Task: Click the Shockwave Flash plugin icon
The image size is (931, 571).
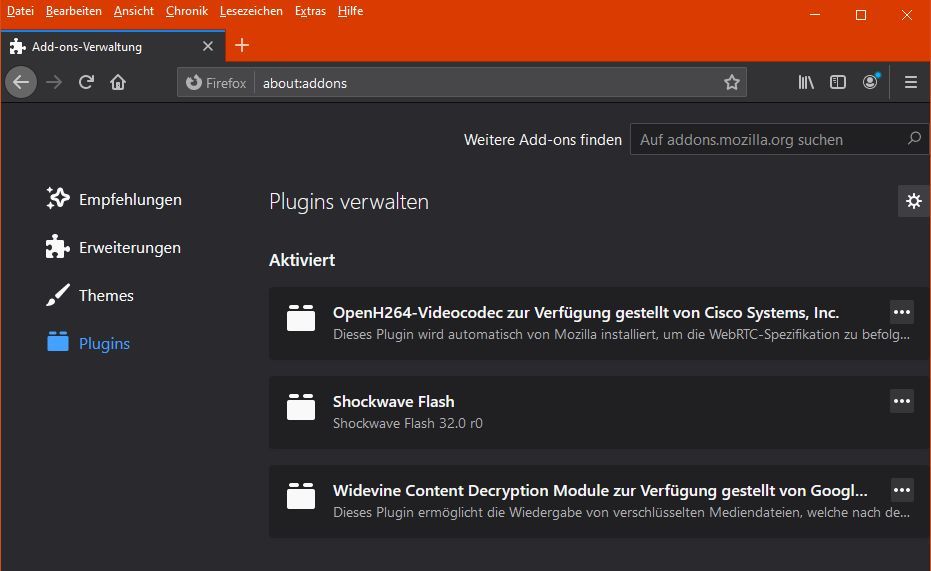Action: coord(301,407)
